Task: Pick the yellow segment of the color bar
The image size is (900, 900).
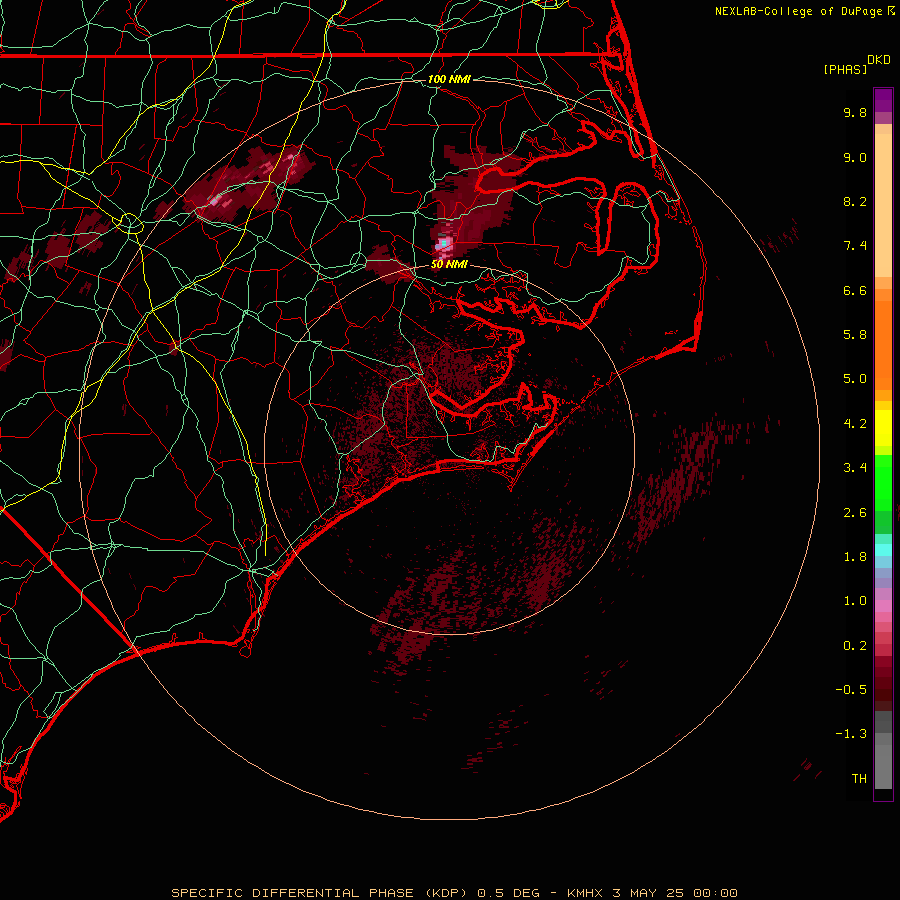Action: click(x=883, y=428)
